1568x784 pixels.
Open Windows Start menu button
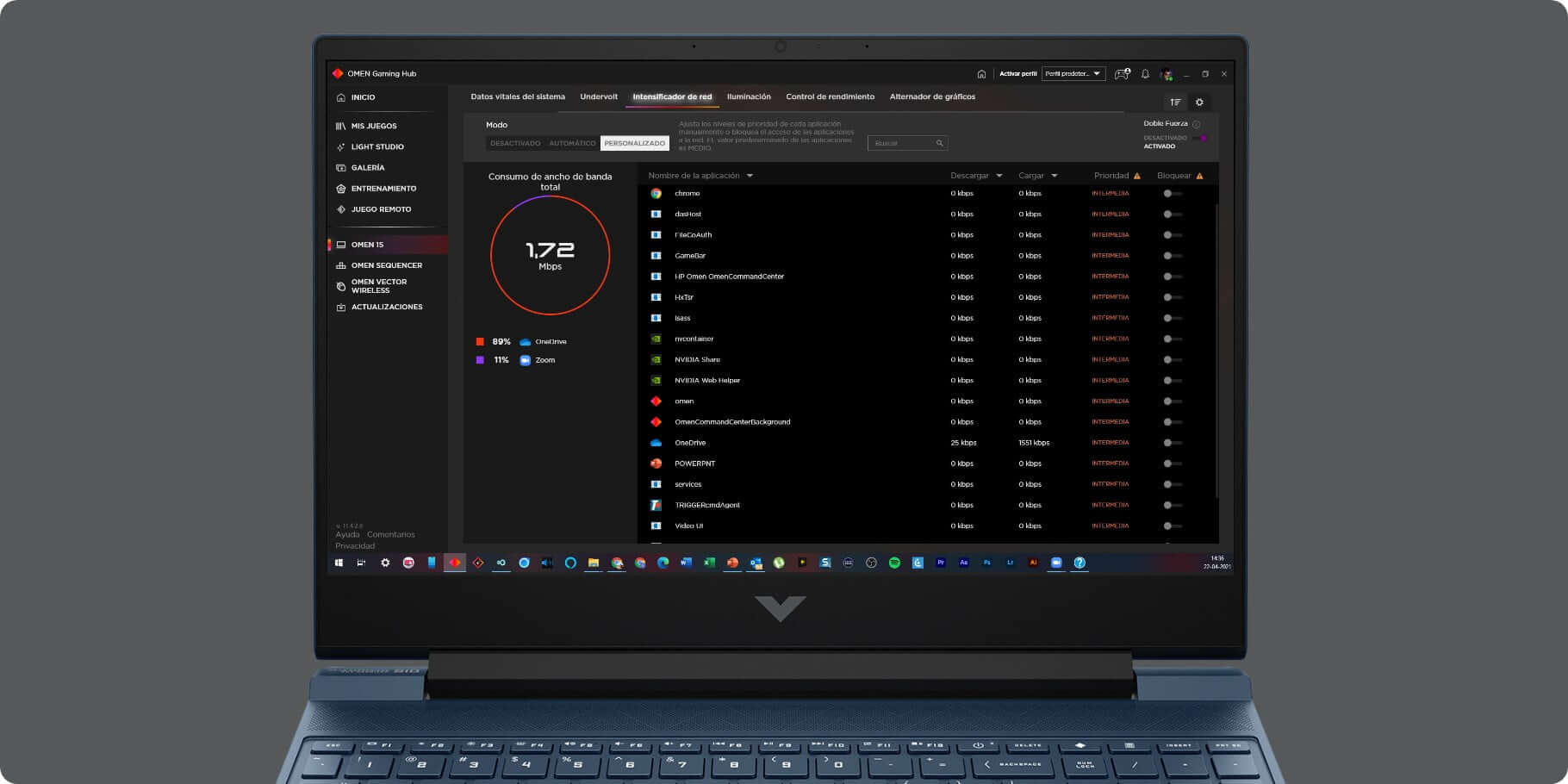coord(339,563)
